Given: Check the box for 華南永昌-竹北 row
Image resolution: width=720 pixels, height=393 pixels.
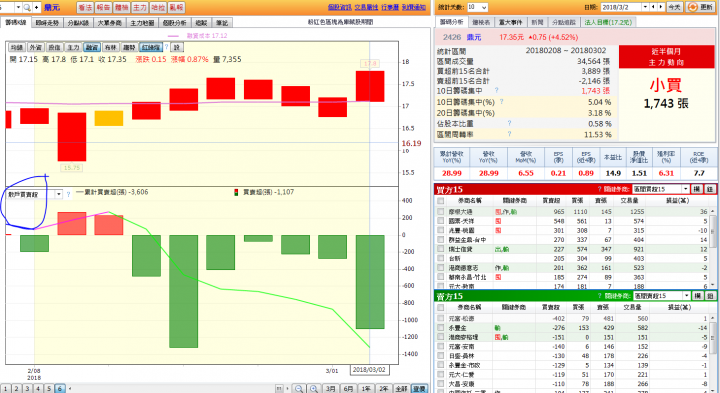Looking at the screenshot, I should [x=441, y=277].
